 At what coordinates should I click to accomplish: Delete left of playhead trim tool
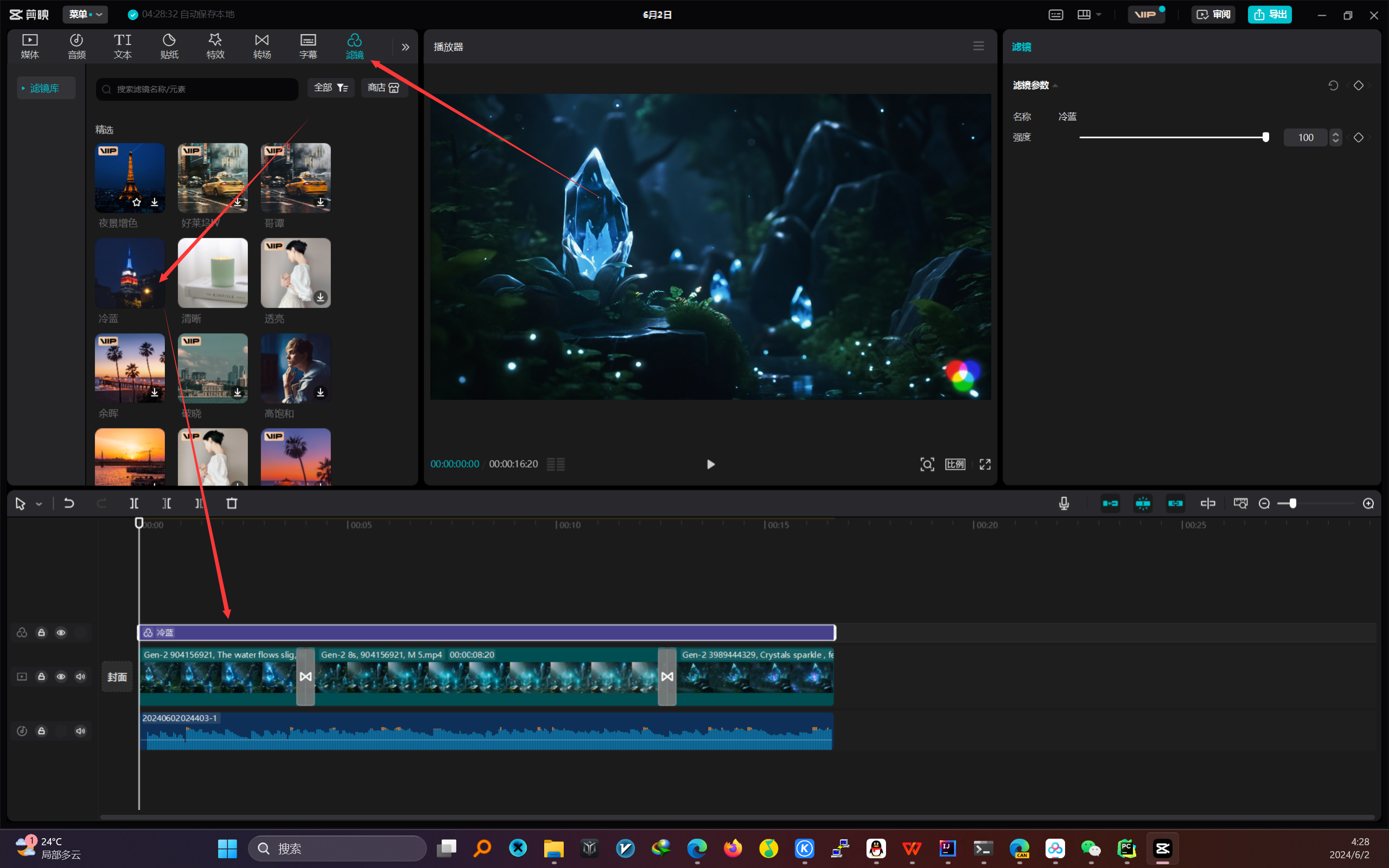(167, 503)
